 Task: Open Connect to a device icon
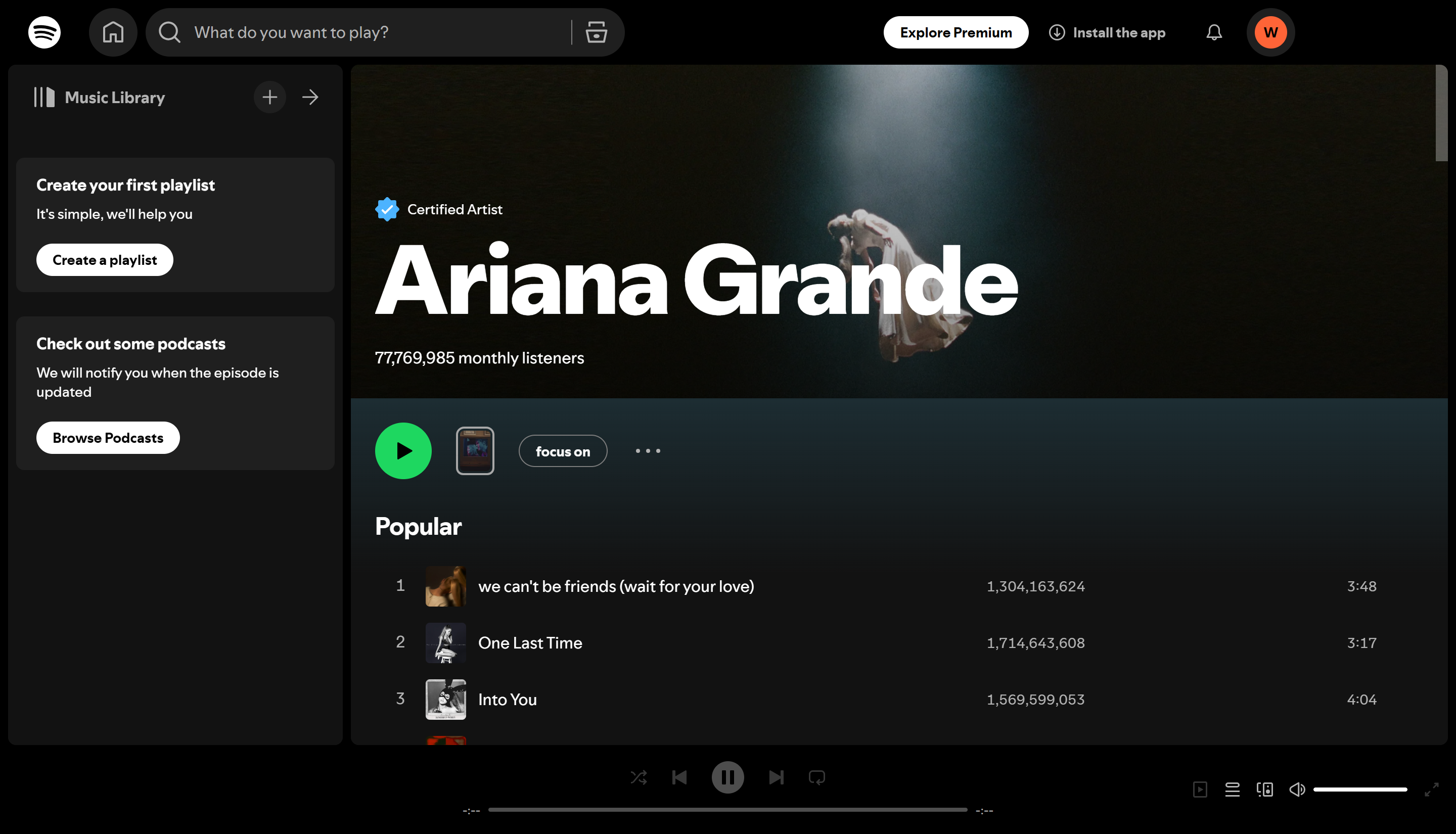click(x=1265, y=790)
